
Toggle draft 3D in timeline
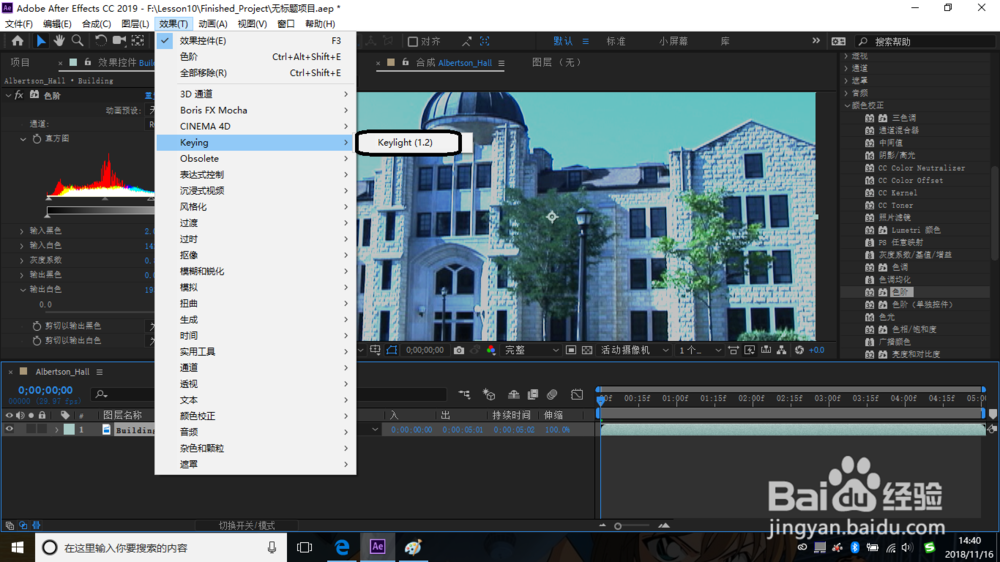(489, 395)
